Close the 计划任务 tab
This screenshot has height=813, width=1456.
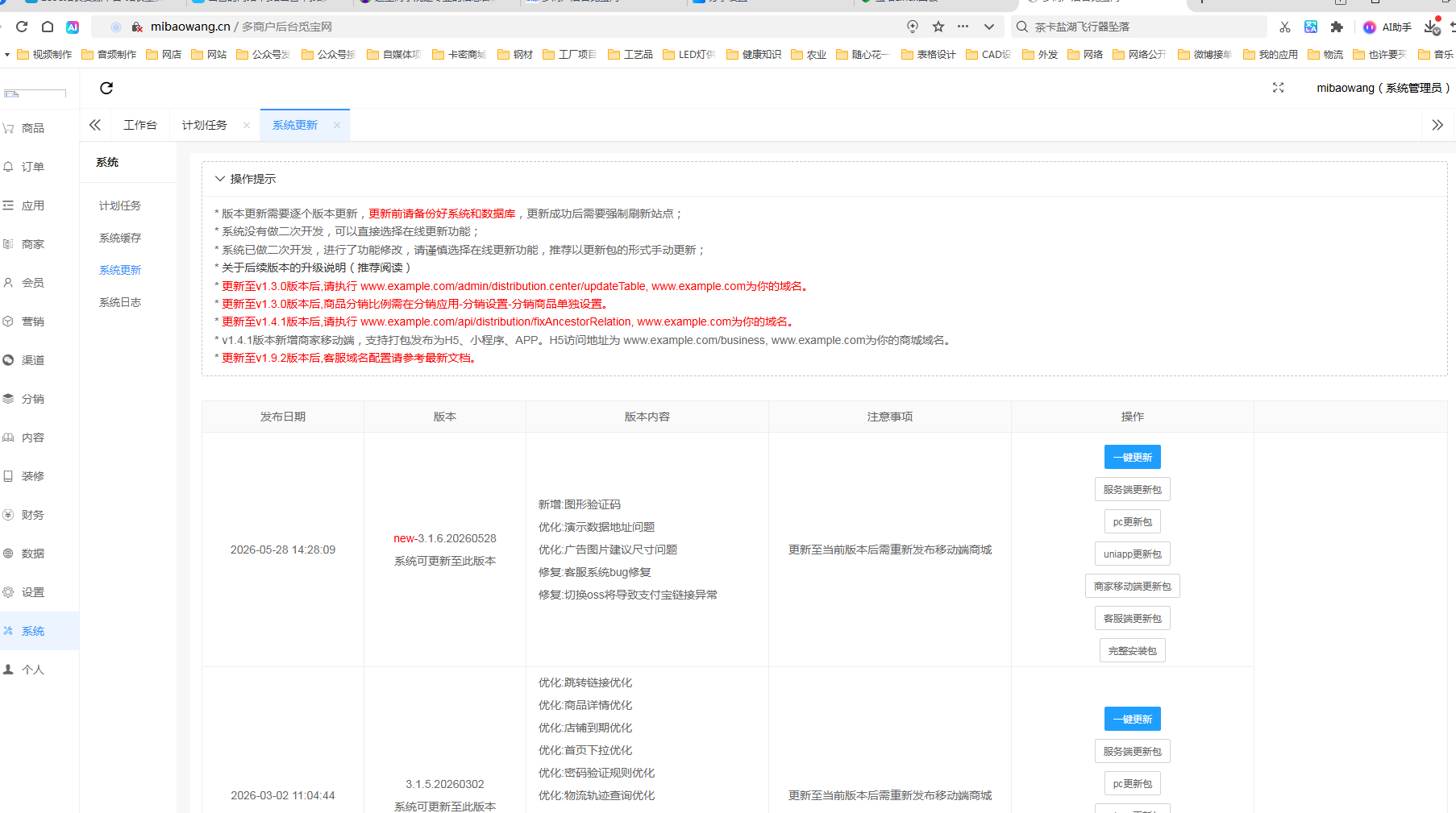click(x=247, y=125)
